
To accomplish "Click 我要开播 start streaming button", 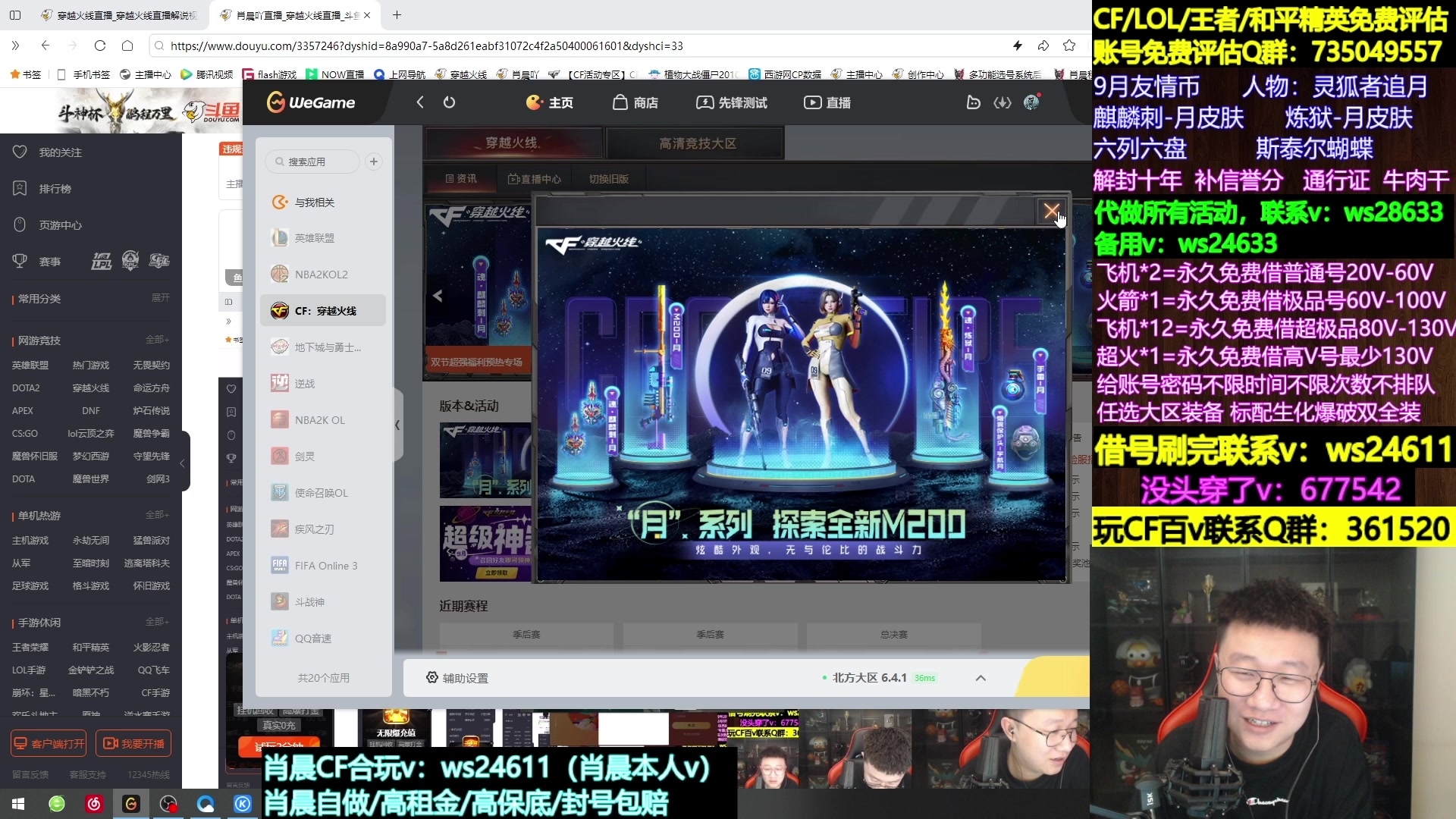I will point(133,743).
